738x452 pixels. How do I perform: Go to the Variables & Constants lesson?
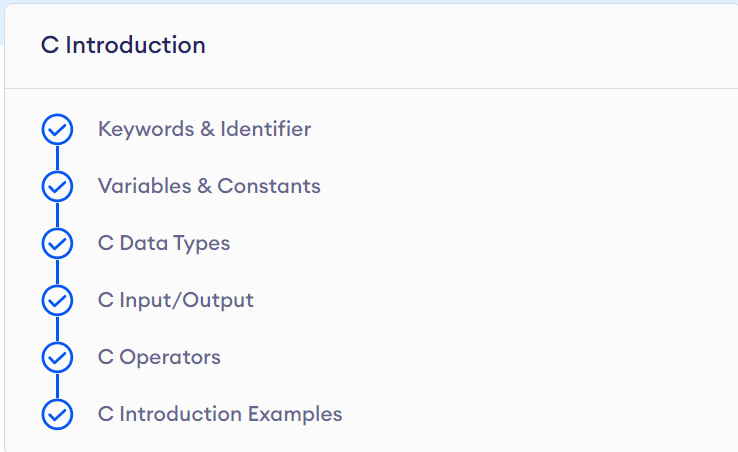coord(209,186)
